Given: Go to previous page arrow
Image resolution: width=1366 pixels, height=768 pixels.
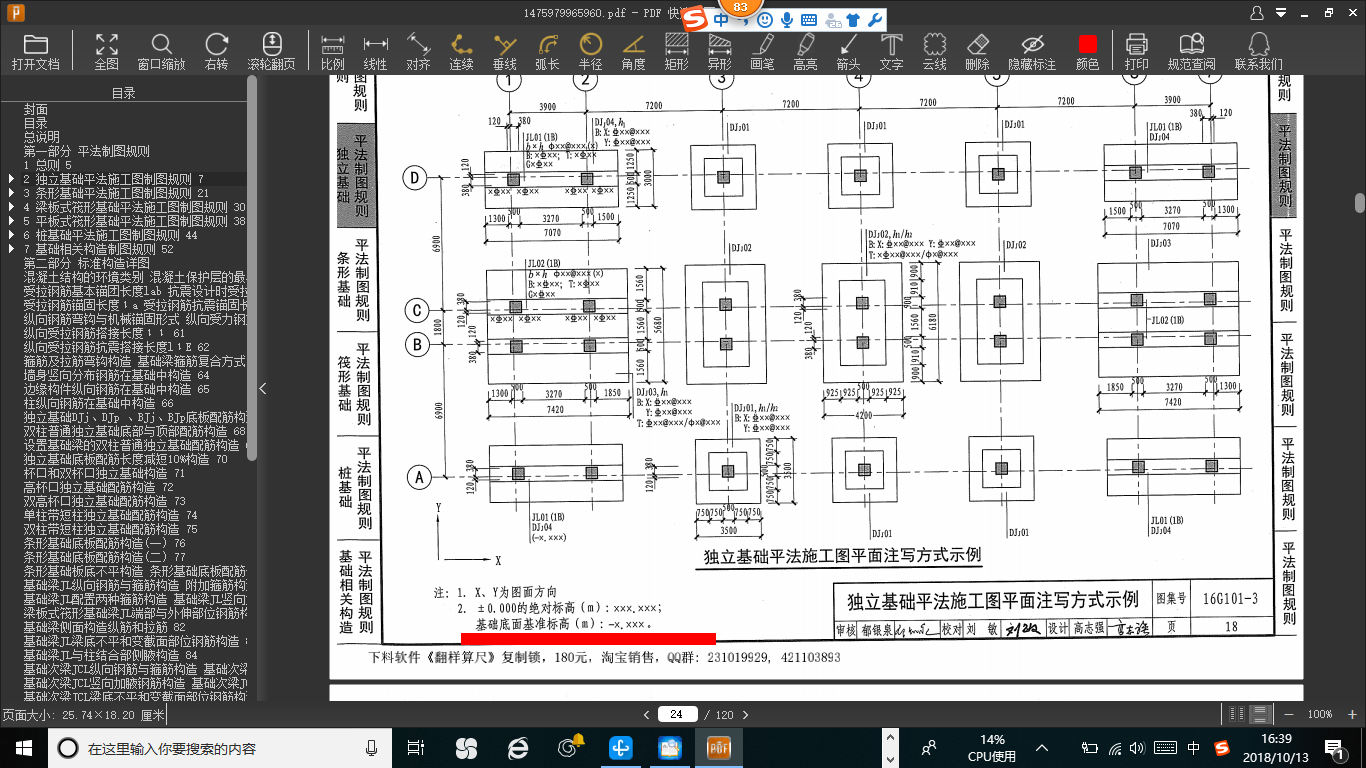Looking at the screenshot, I should (x=647, y=714).
